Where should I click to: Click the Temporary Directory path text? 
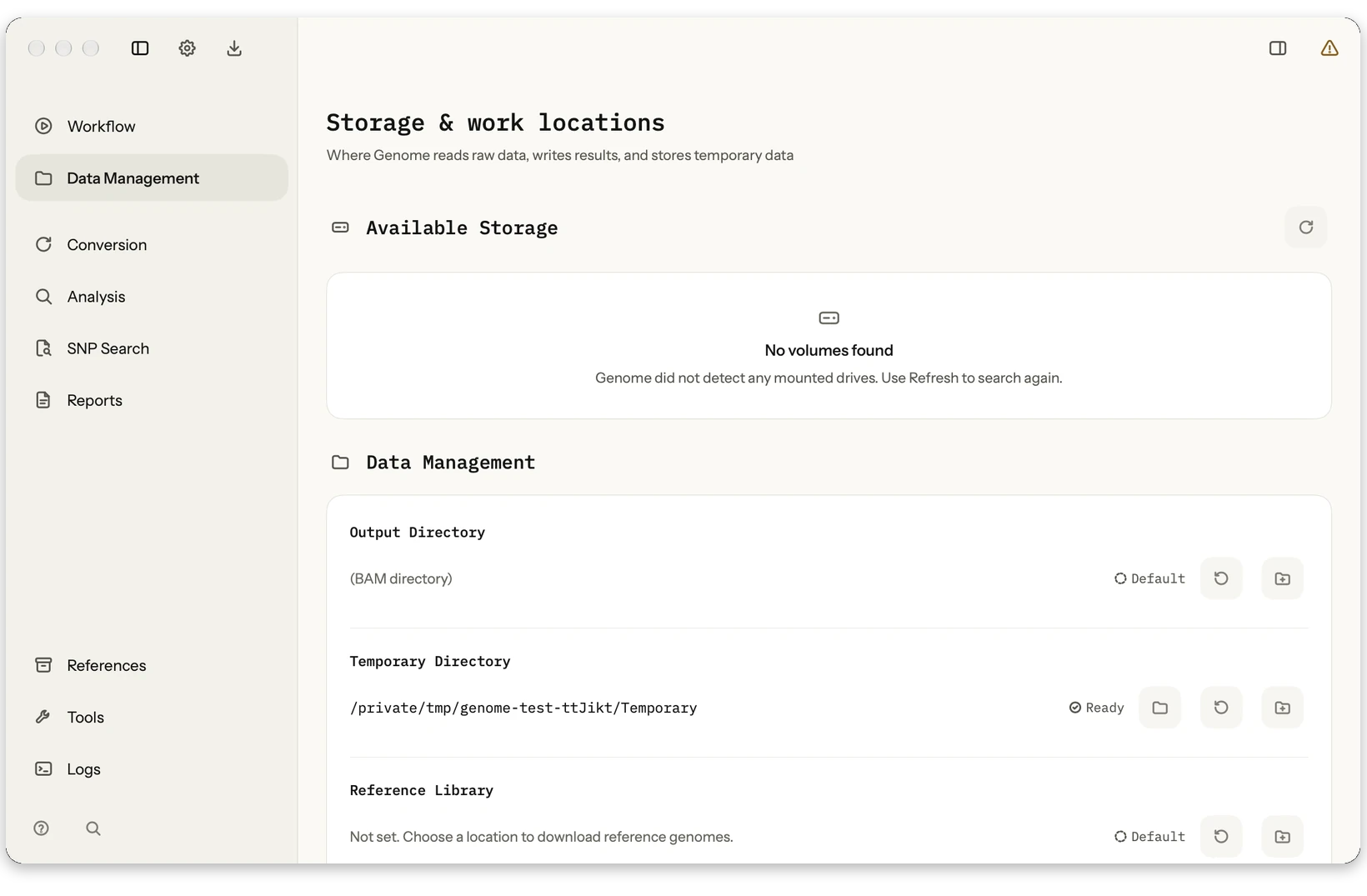pyautogui.click(x=523, y=708)
